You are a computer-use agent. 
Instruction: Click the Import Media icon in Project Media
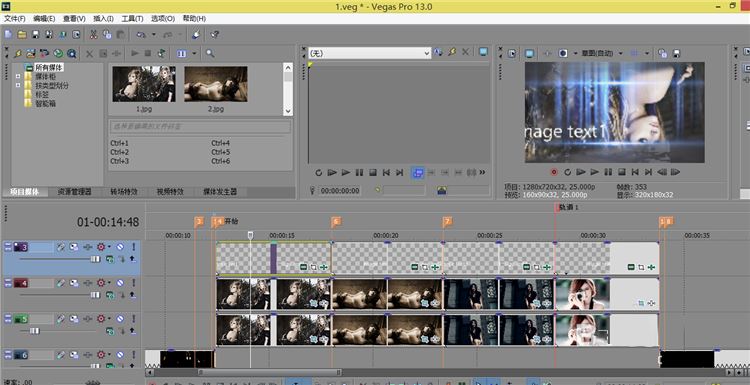[31, 54]
